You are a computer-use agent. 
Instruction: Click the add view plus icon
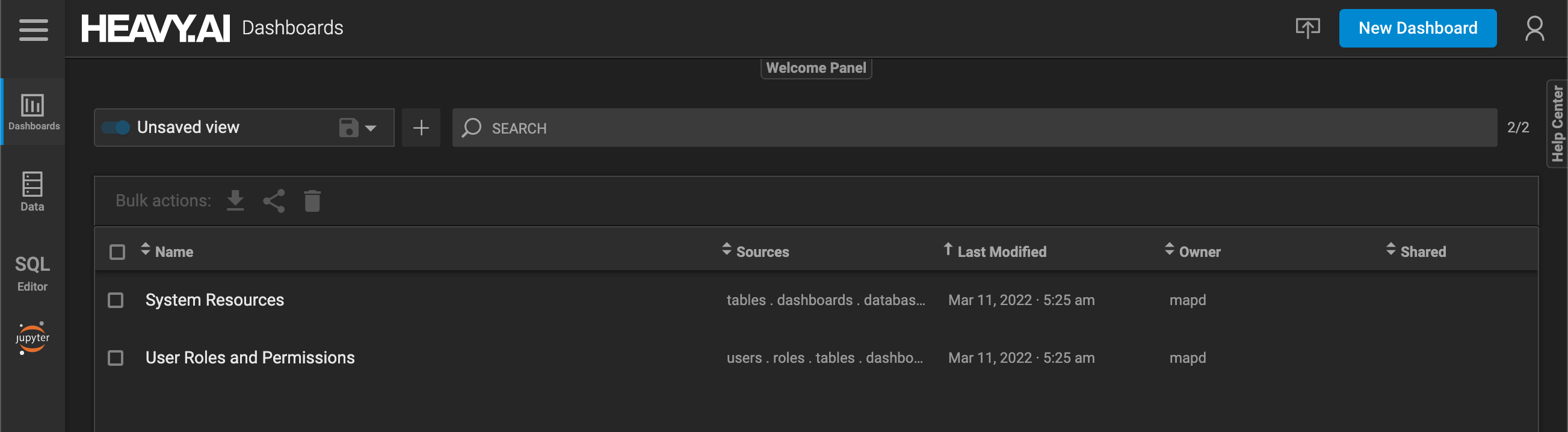tap(421, 128)
